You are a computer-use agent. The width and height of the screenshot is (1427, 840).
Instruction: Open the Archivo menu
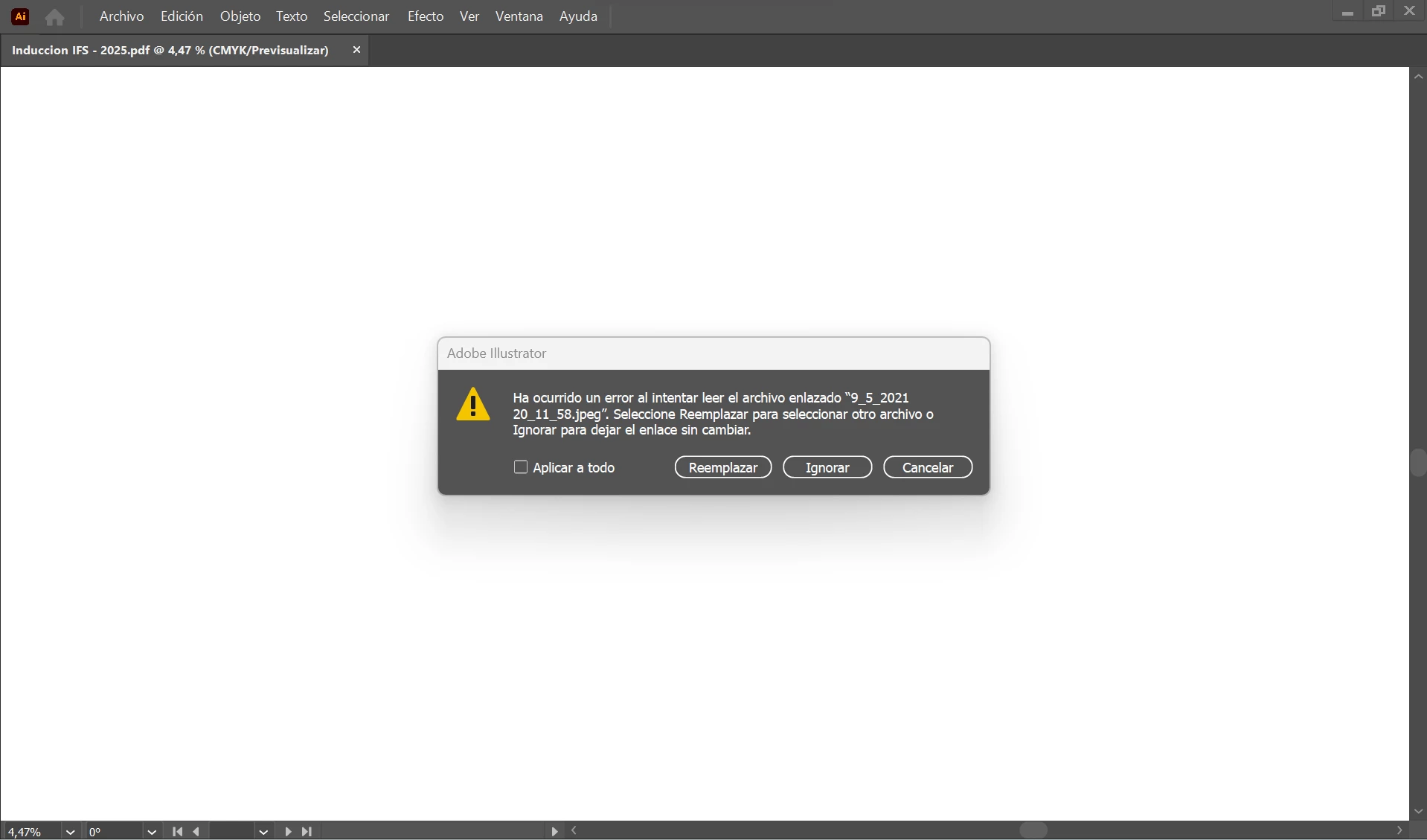(121, 16)
